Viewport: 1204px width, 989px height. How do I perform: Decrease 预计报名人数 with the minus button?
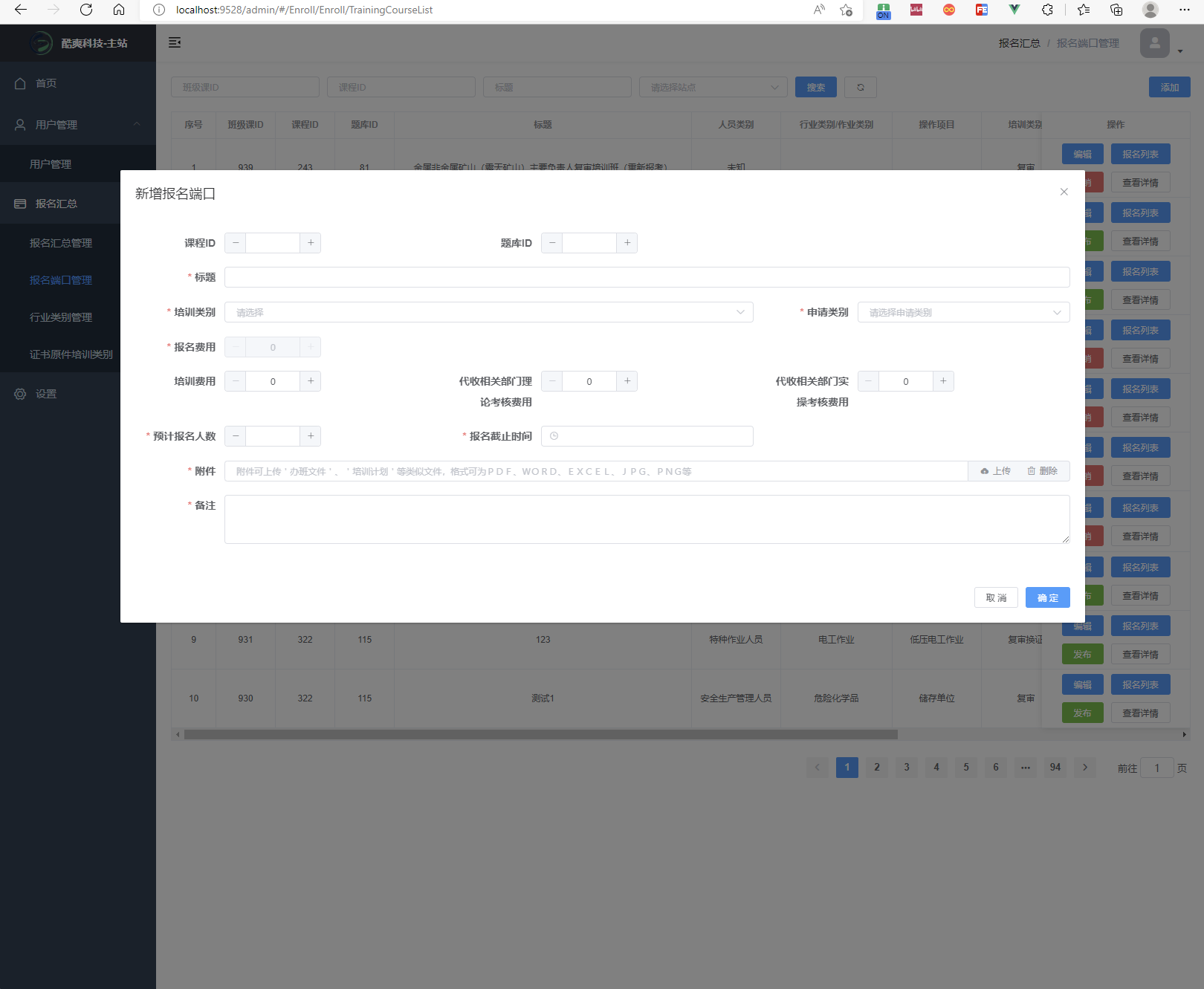tap(236, 436)
